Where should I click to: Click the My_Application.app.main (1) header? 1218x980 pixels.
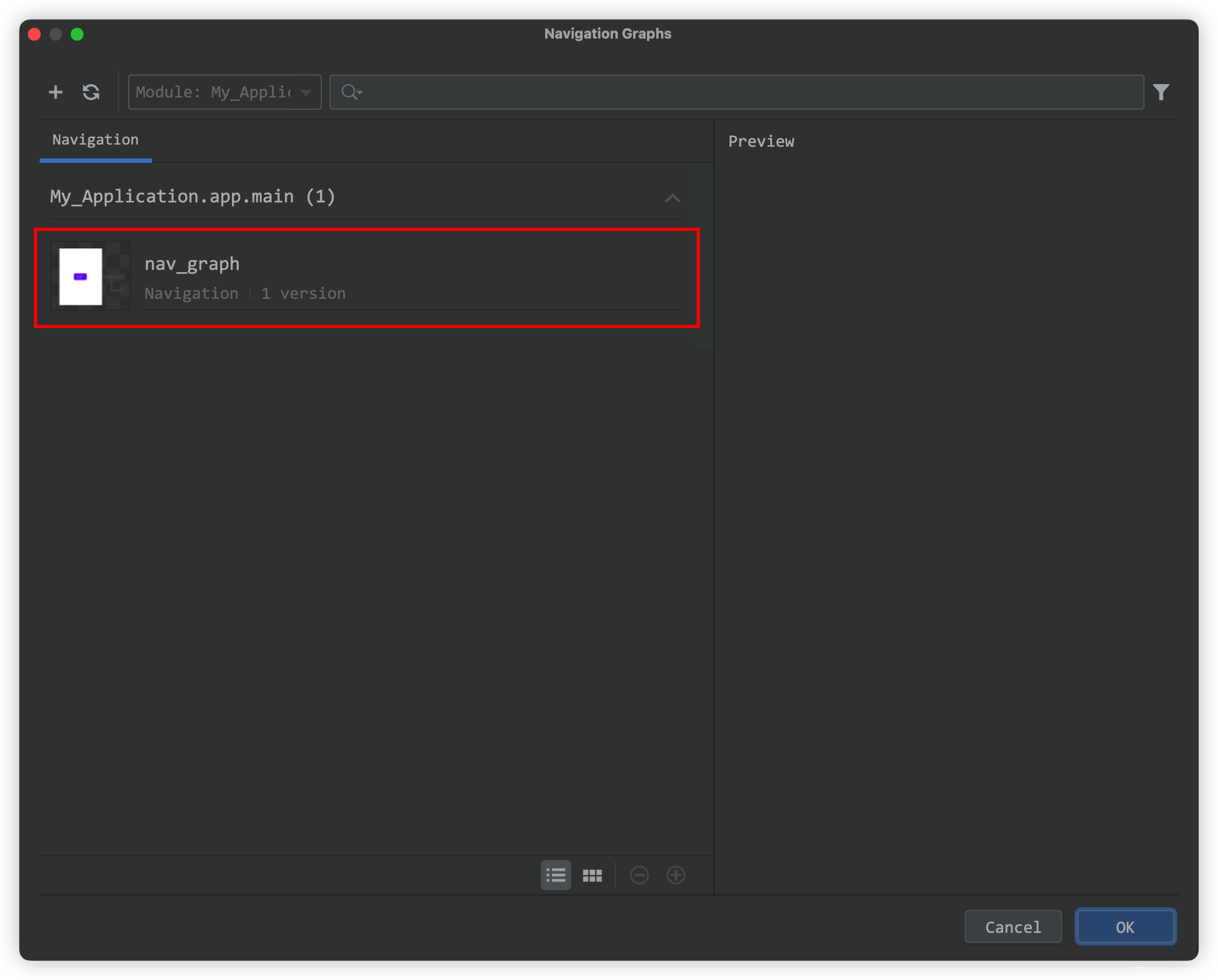click(193, 197)
